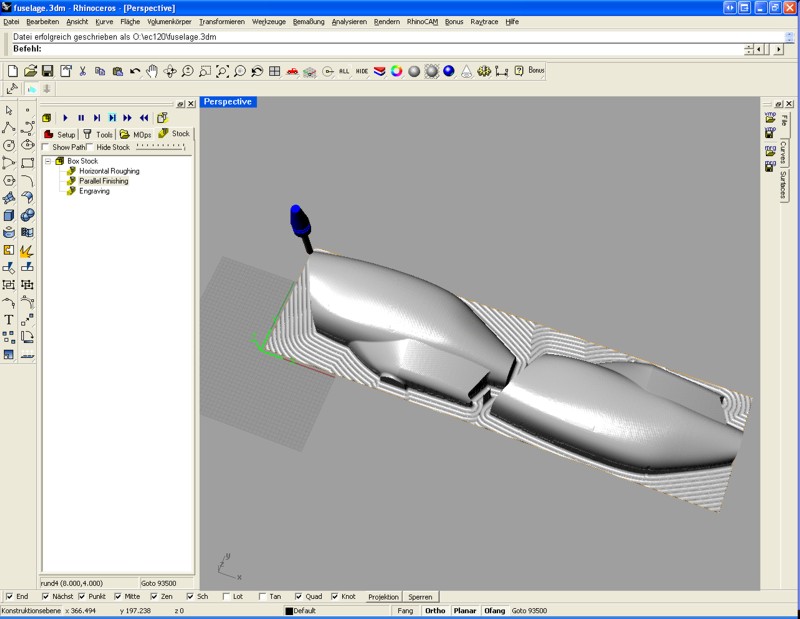The height and width of the screenshot is (619, 800).
Task: Enable the Tan osnap checkbox
Action: click(262, 596)
